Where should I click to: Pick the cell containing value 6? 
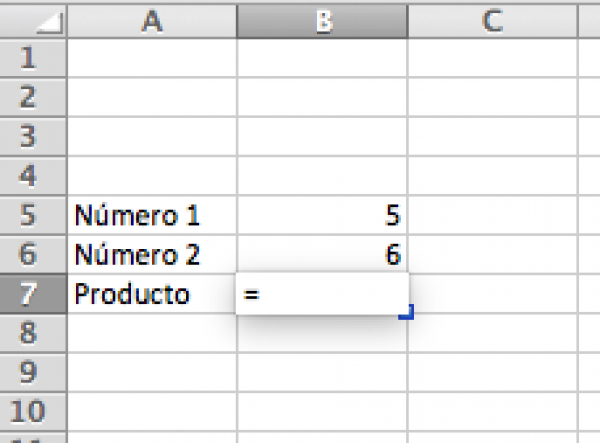322,255
